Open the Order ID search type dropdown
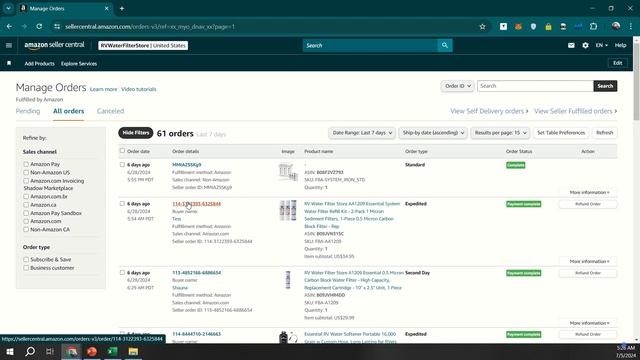 click(457, 86)
